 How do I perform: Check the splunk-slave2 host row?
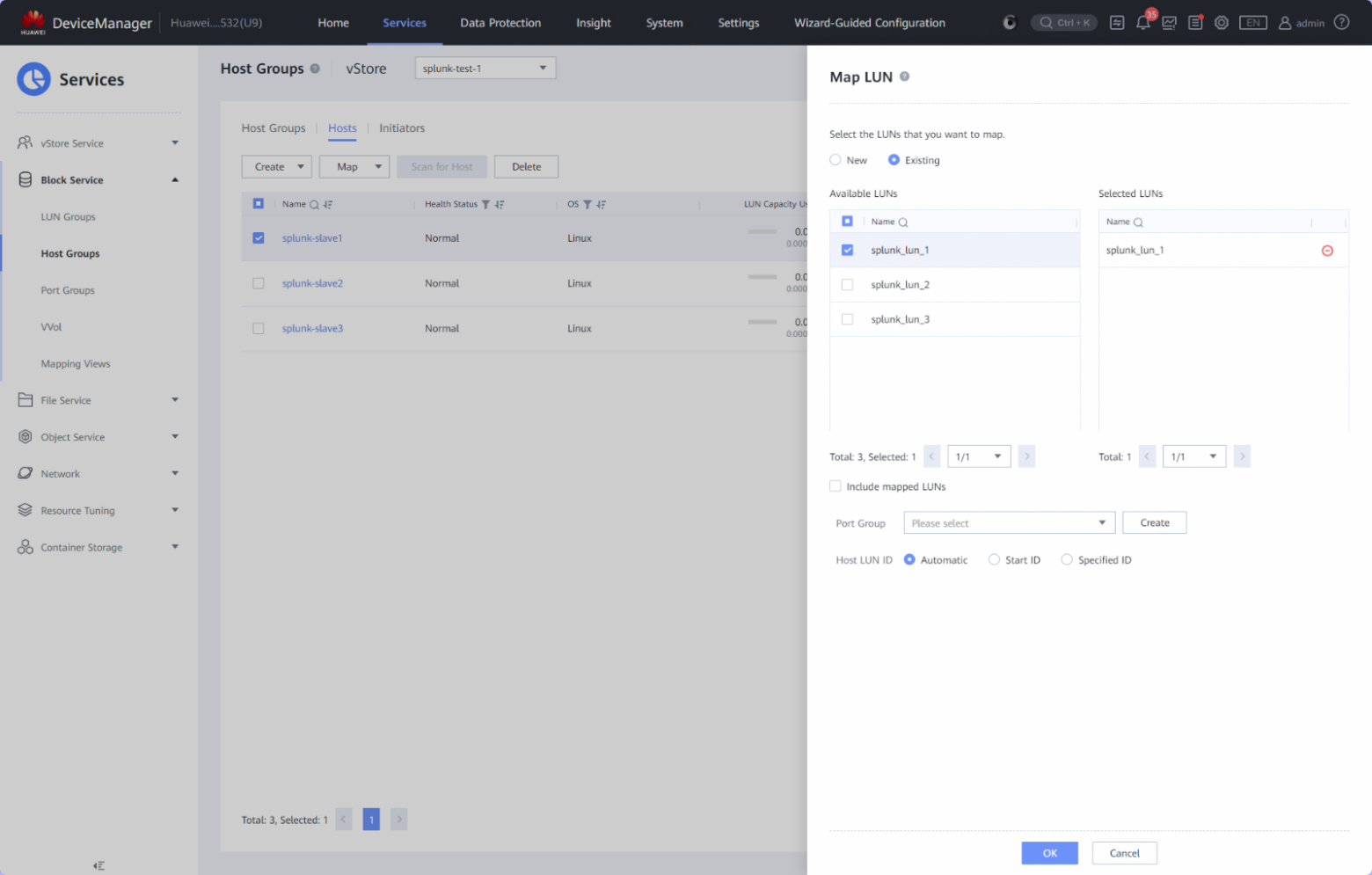pyautogui.click(x=259, y=283)
